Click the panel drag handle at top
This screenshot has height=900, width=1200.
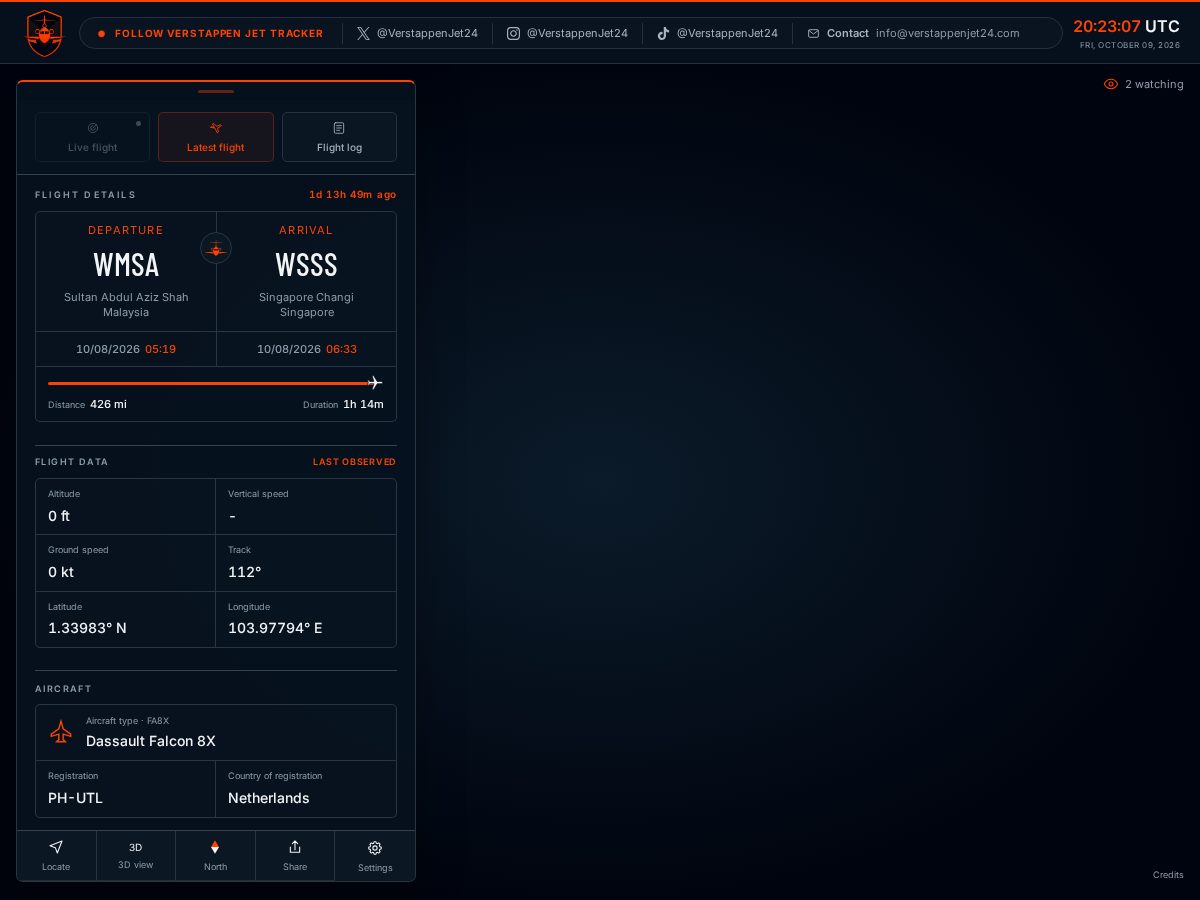[216, 91]
